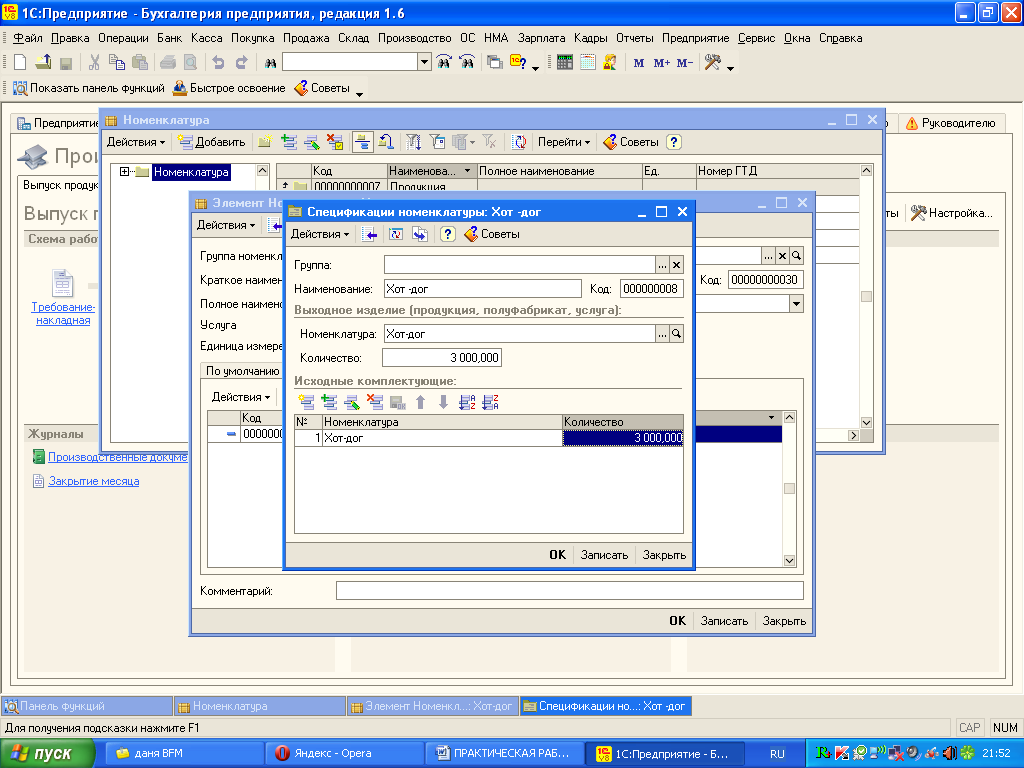Viewport: 1024px width, 768px height.
Task: Click the M- memory button
Action: click(685, 63)
